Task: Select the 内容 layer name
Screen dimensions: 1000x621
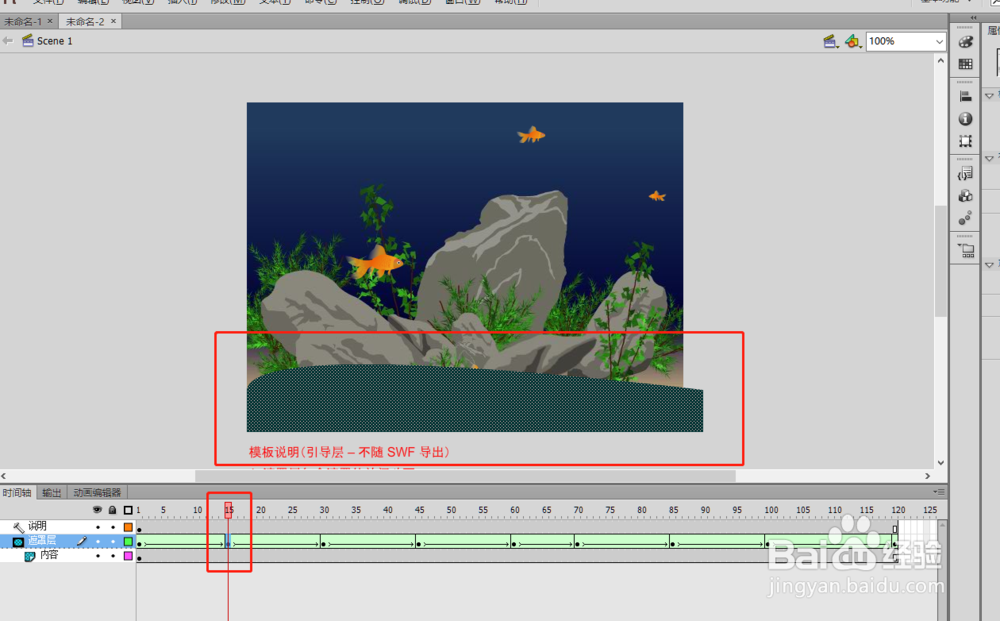Action: click(49, 555)
